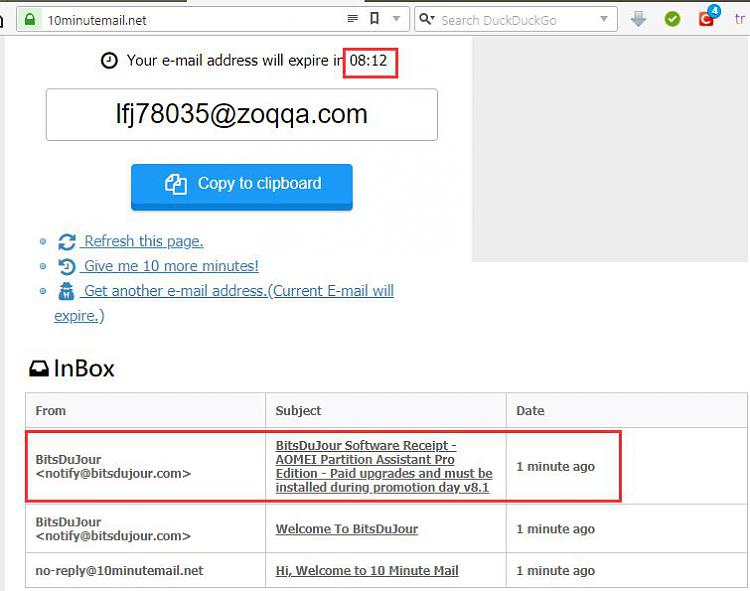Expand the search field dropdown arrow
Screen dimensions: 750x591
[x=604, y=19]
